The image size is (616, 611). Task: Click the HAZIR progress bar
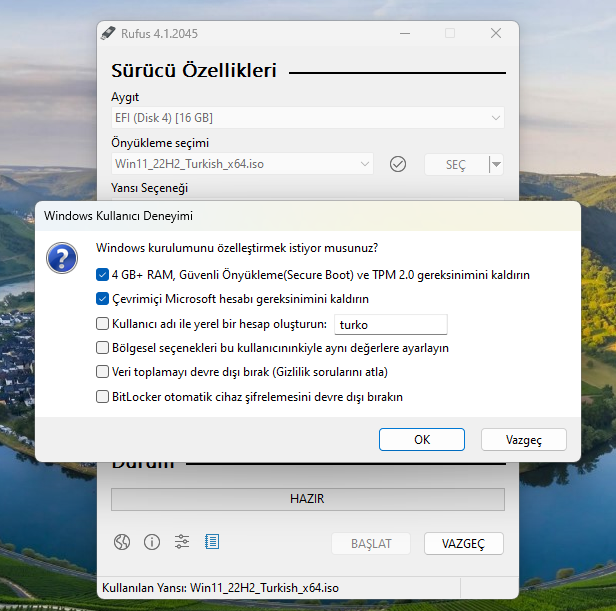[x=308, y=499]
